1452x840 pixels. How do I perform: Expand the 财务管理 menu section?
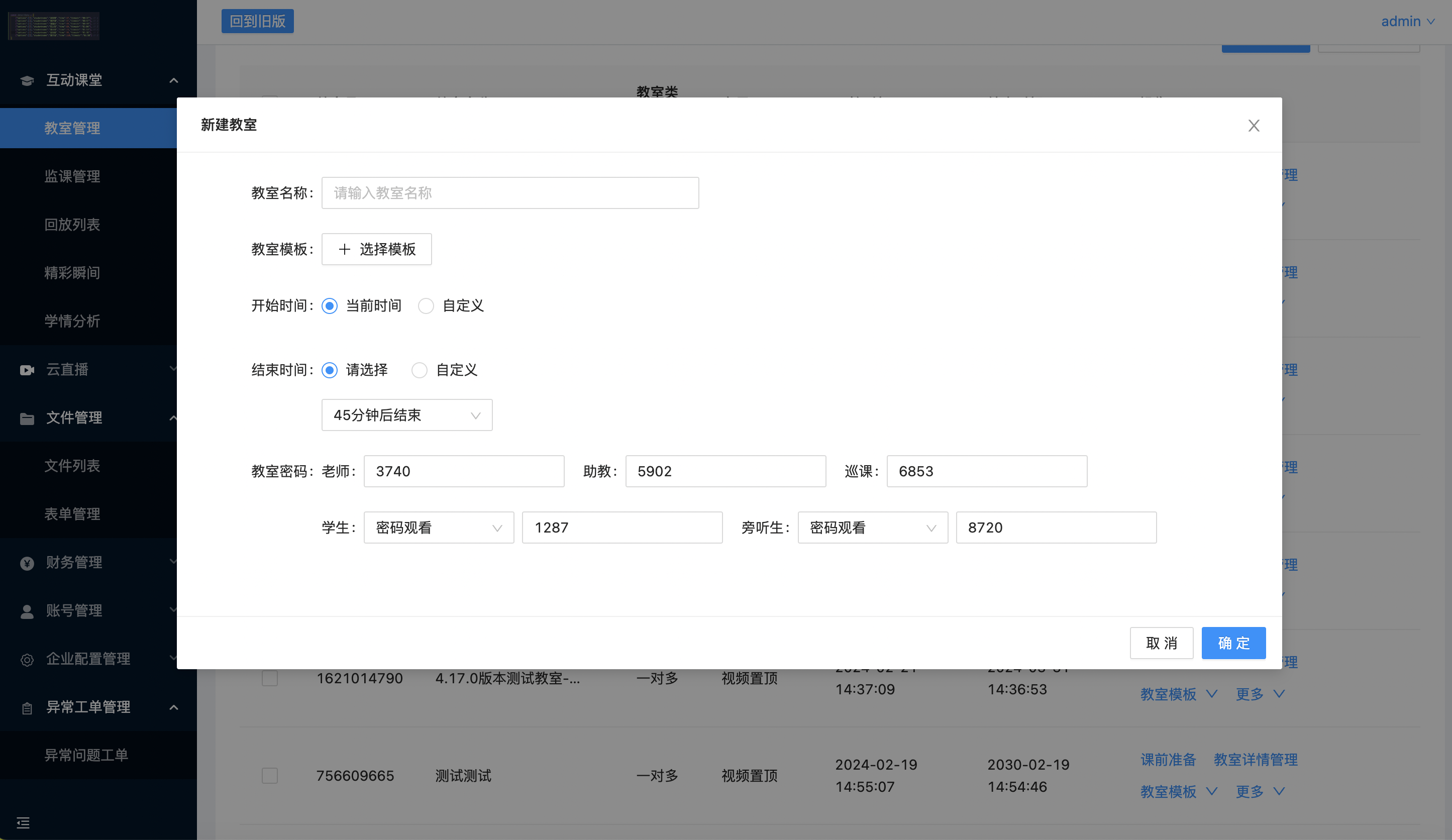click(x=172, y=562)
